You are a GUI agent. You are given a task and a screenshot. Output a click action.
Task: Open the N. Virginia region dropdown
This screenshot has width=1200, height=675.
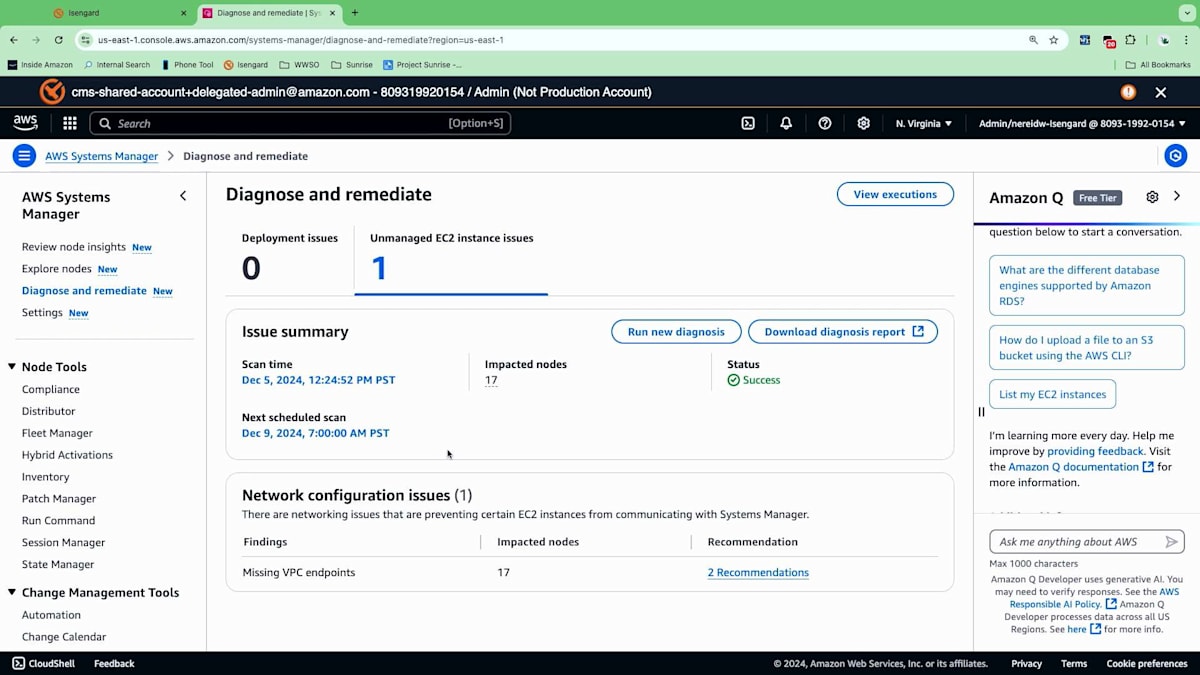[924, 123]
